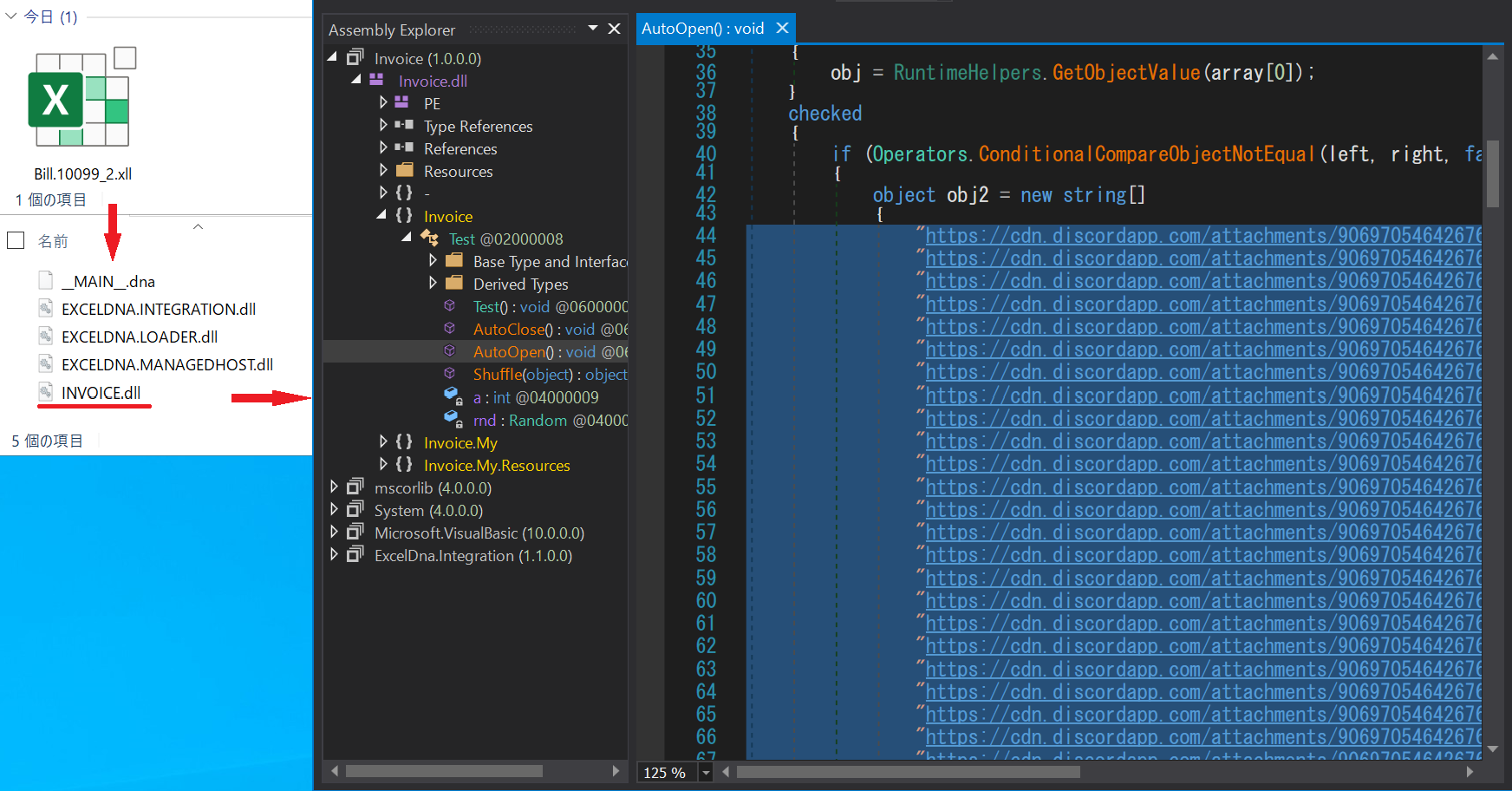Click the mscorlib assembly icon
The height and width of the screenshot is (791, 1512).
(355, 487)
